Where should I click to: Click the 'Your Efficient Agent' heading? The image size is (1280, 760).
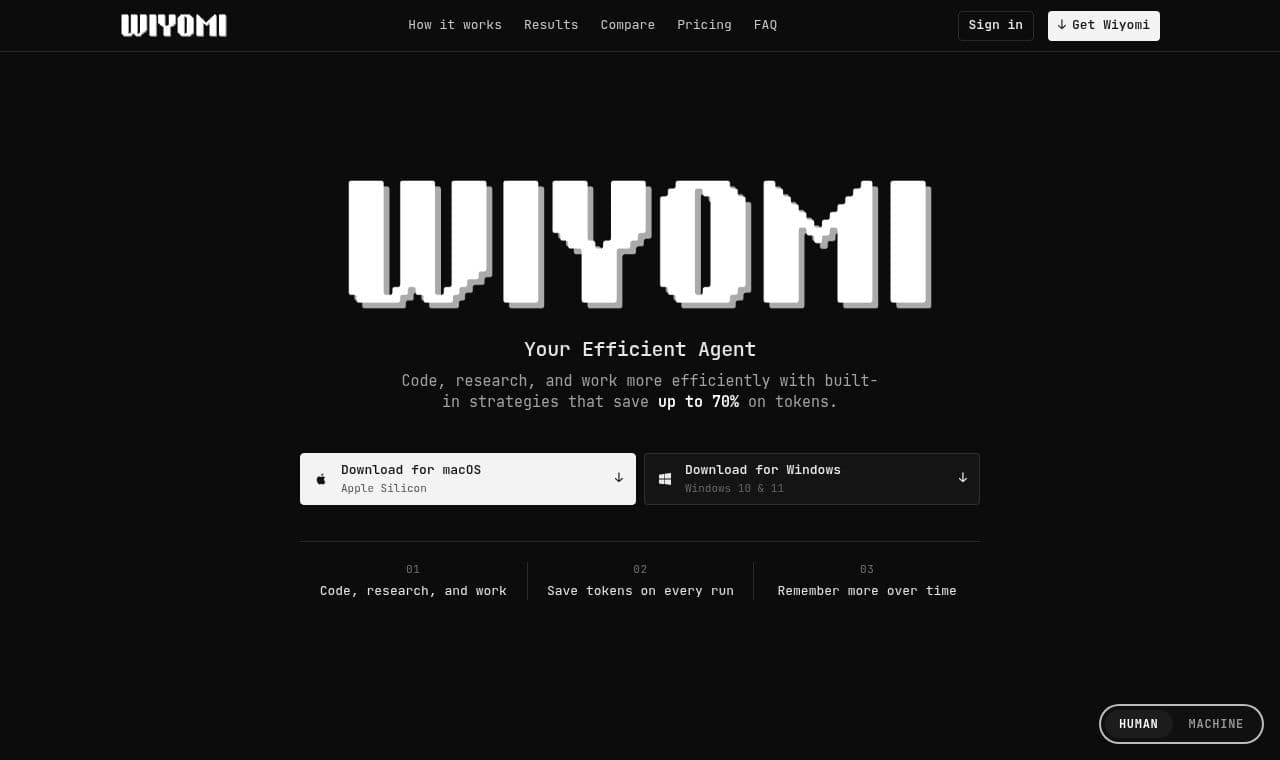tap(640, 349)
